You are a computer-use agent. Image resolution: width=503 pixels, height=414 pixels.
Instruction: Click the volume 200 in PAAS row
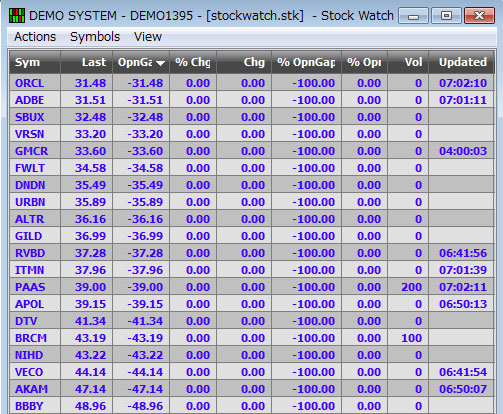pos(412,287)
